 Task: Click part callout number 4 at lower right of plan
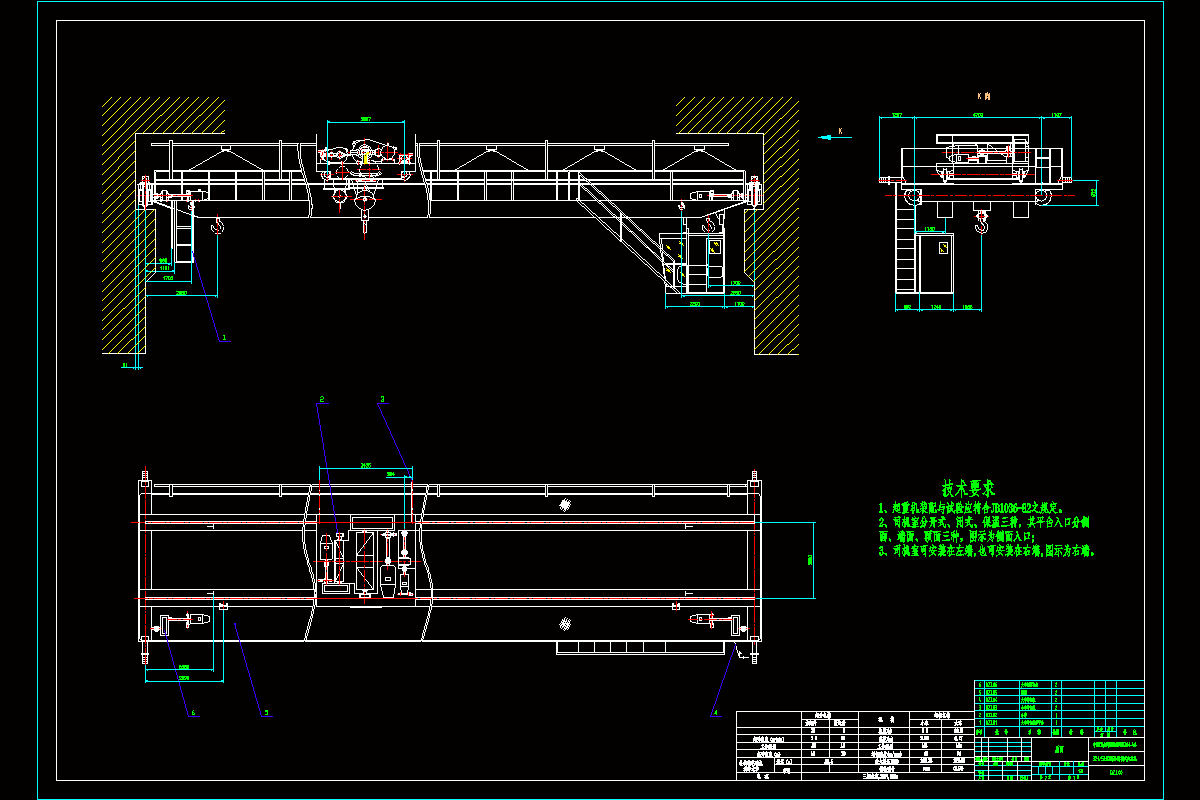pyautogui.click(x=714, y=713)
